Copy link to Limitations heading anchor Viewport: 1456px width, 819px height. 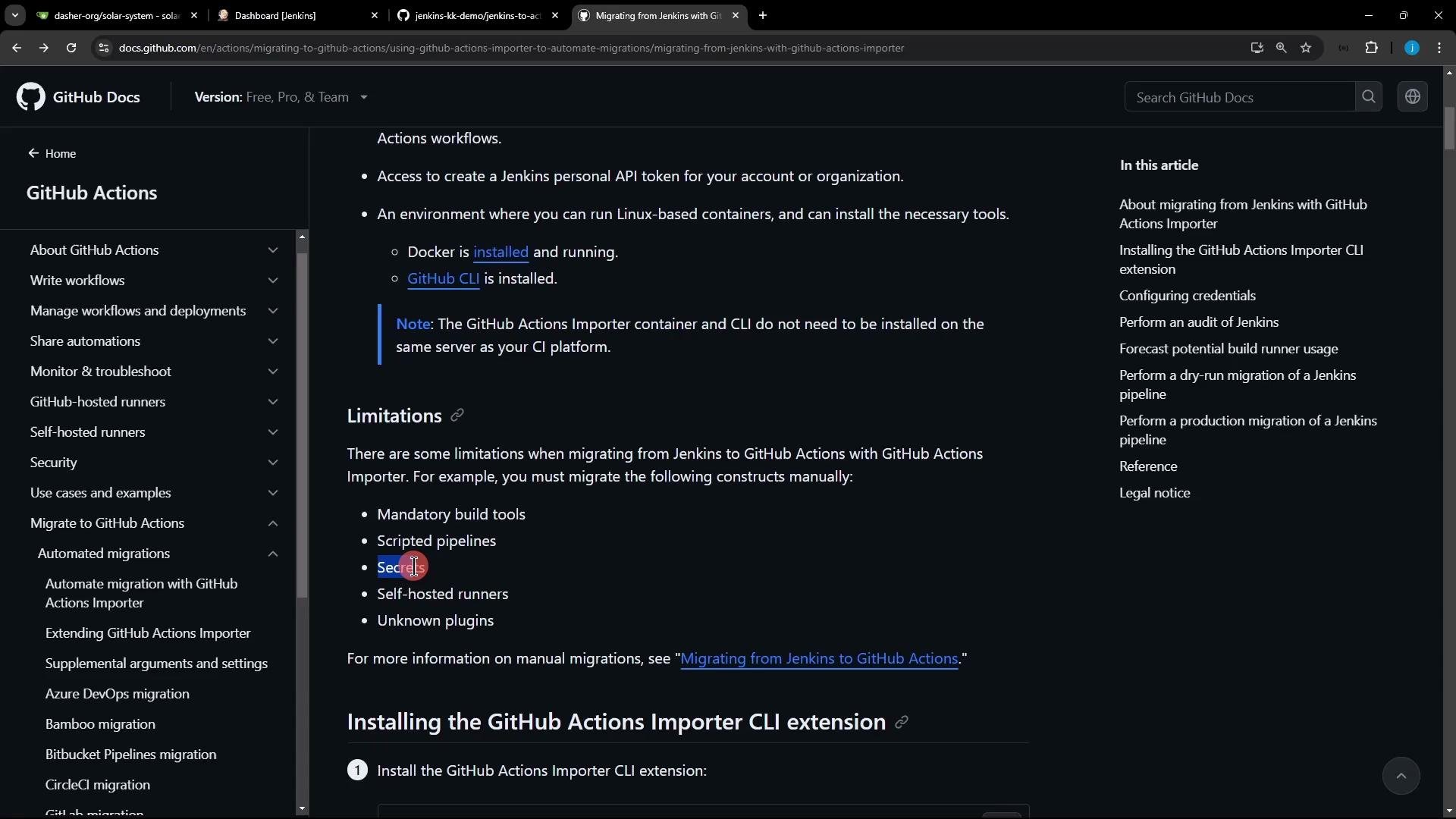coord(457,416)
